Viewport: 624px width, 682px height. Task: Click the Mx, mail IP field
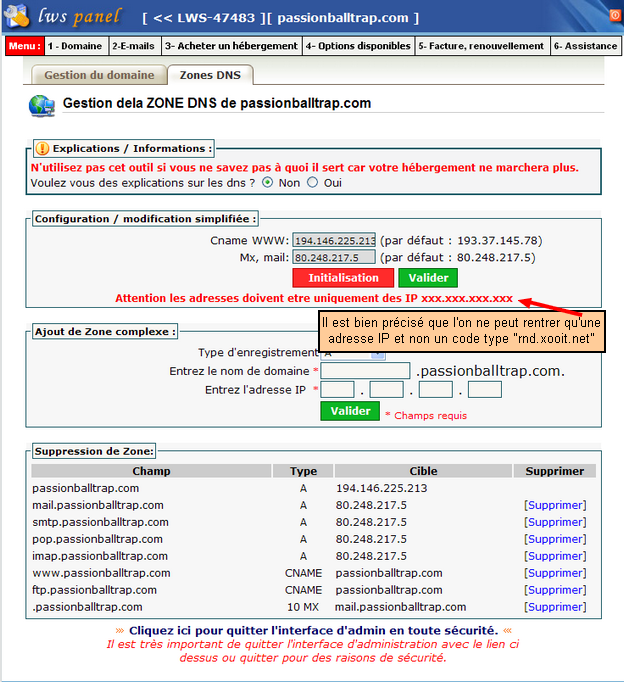click(334, 257)
